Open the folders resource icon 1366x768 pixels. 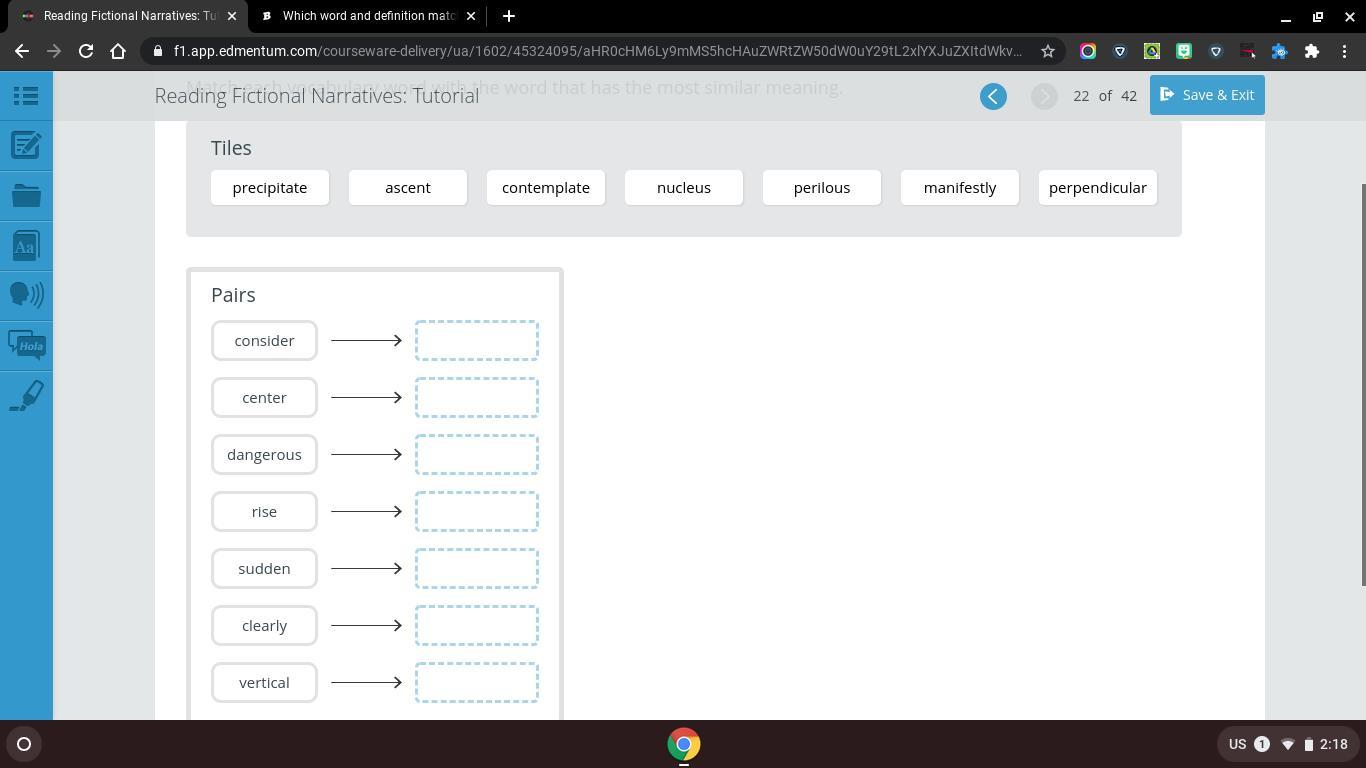pyautogui.click(x=26, y=196)
